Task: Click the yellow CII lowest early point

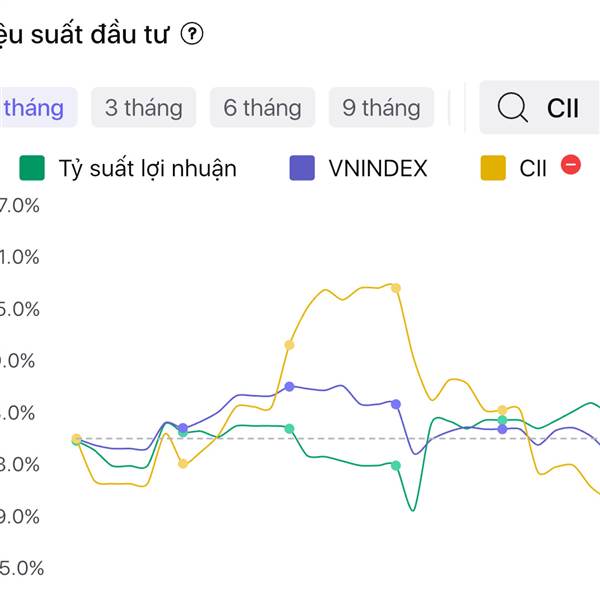Action: tap(182, 463)
